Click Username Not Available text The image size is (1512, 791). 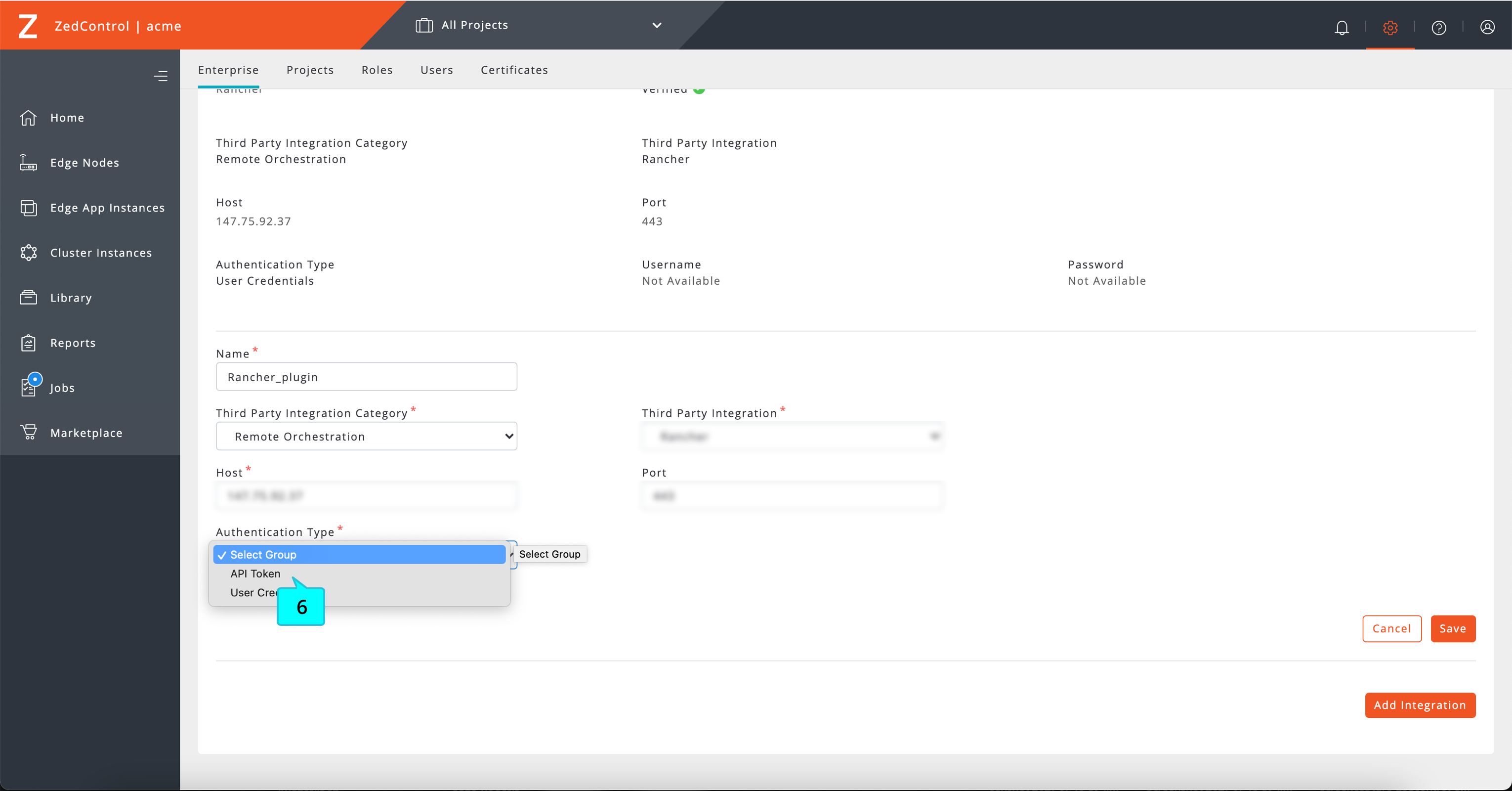[681, 281]
